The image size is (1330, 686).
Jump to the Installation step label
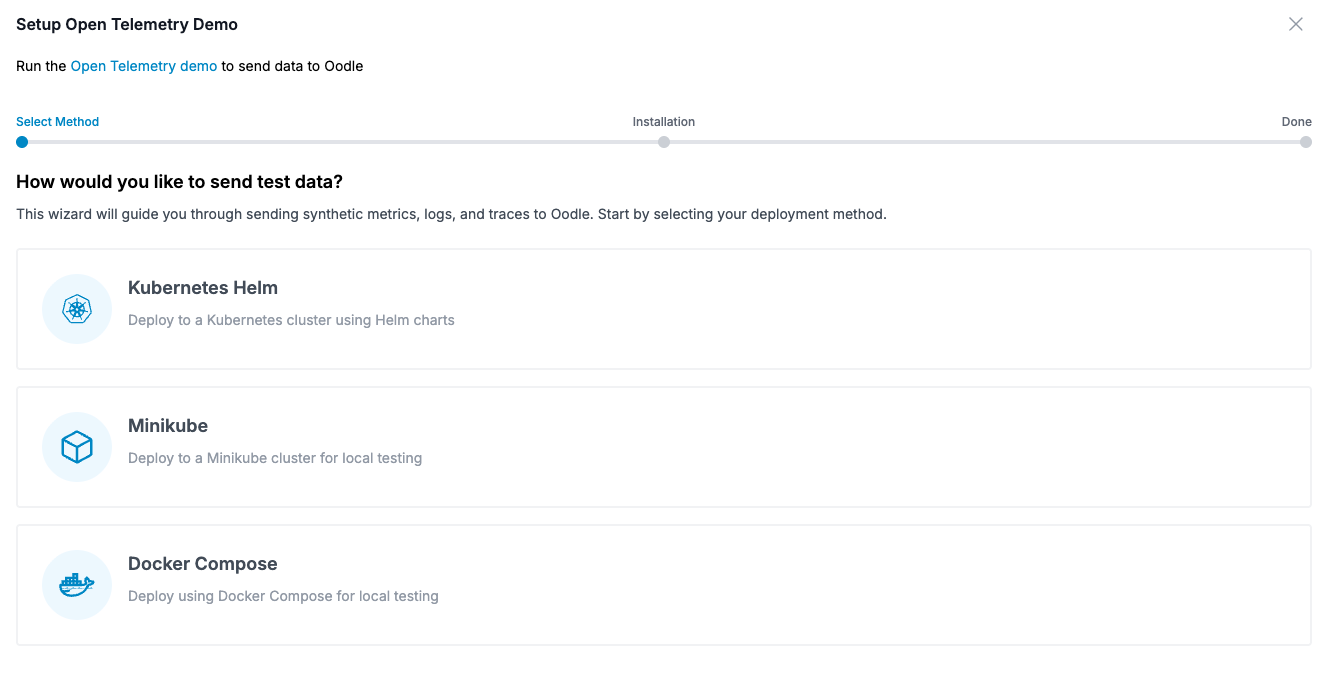coord(663,122)
